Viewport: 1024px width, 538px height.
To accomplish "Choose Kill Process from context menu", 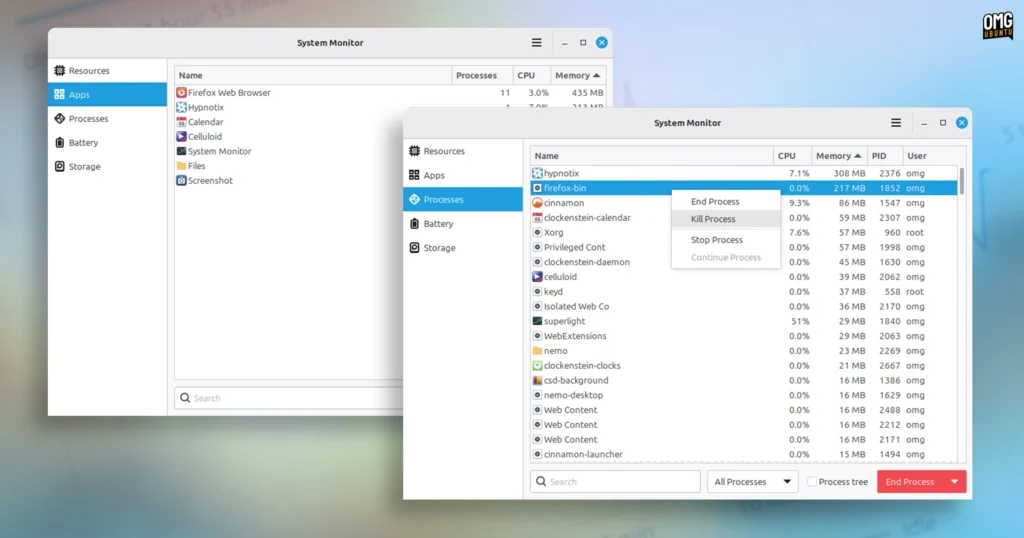I will 726,219.
